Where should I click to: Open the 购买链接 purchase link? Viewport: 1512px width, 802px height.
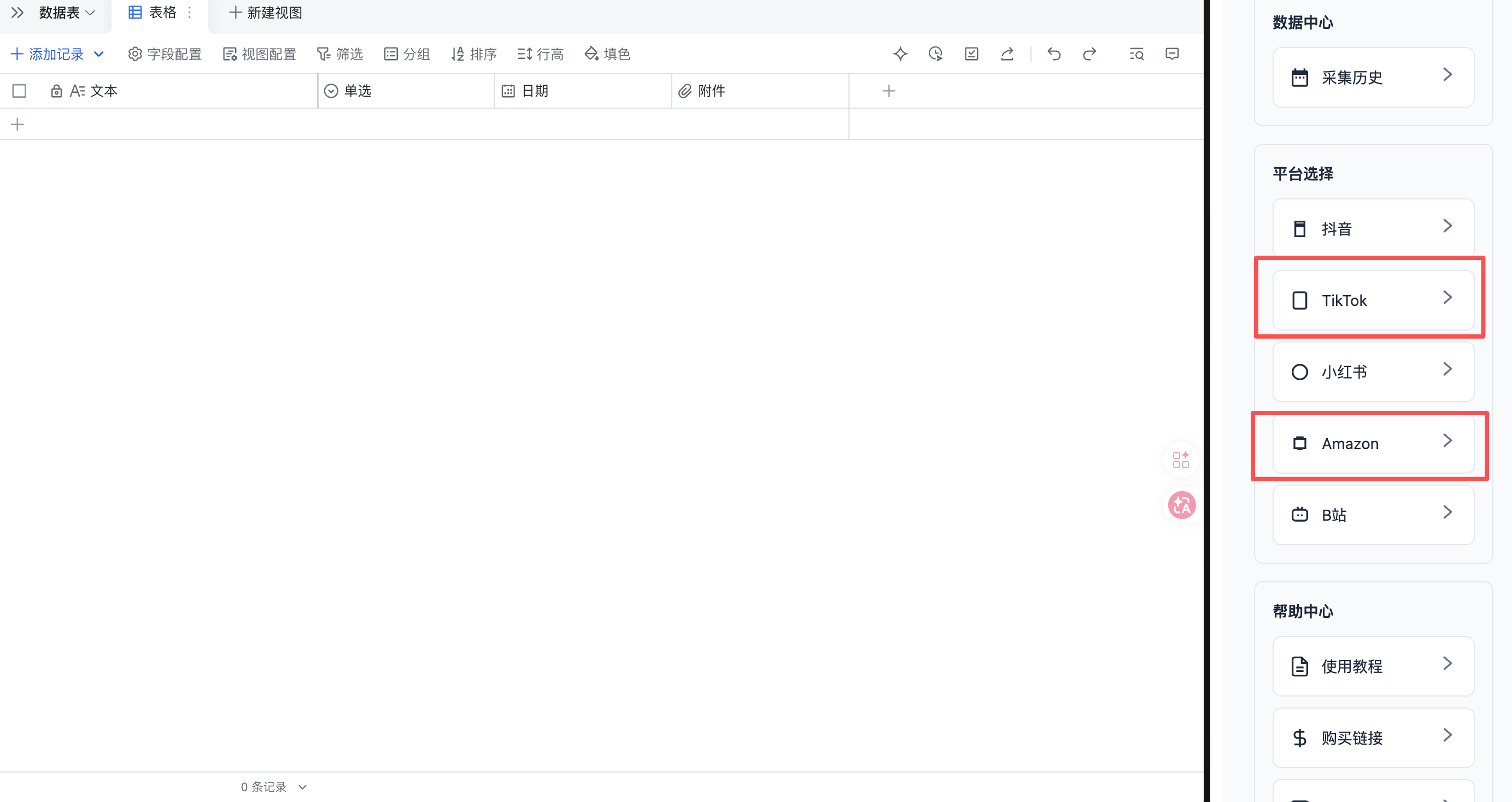coord(1373,738)
